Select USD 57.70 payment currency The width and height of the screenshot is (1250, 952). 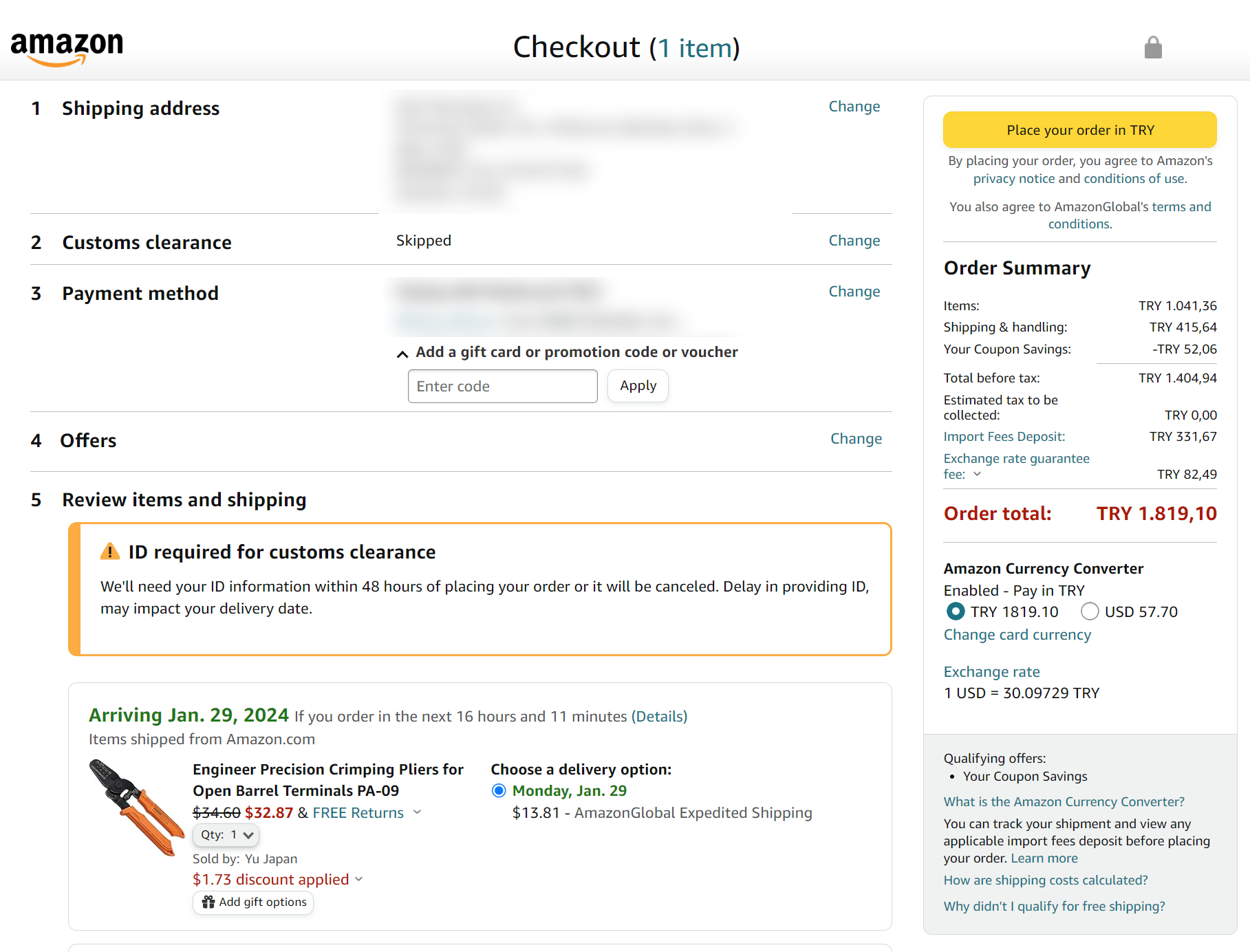click(x=1090, y=612)
